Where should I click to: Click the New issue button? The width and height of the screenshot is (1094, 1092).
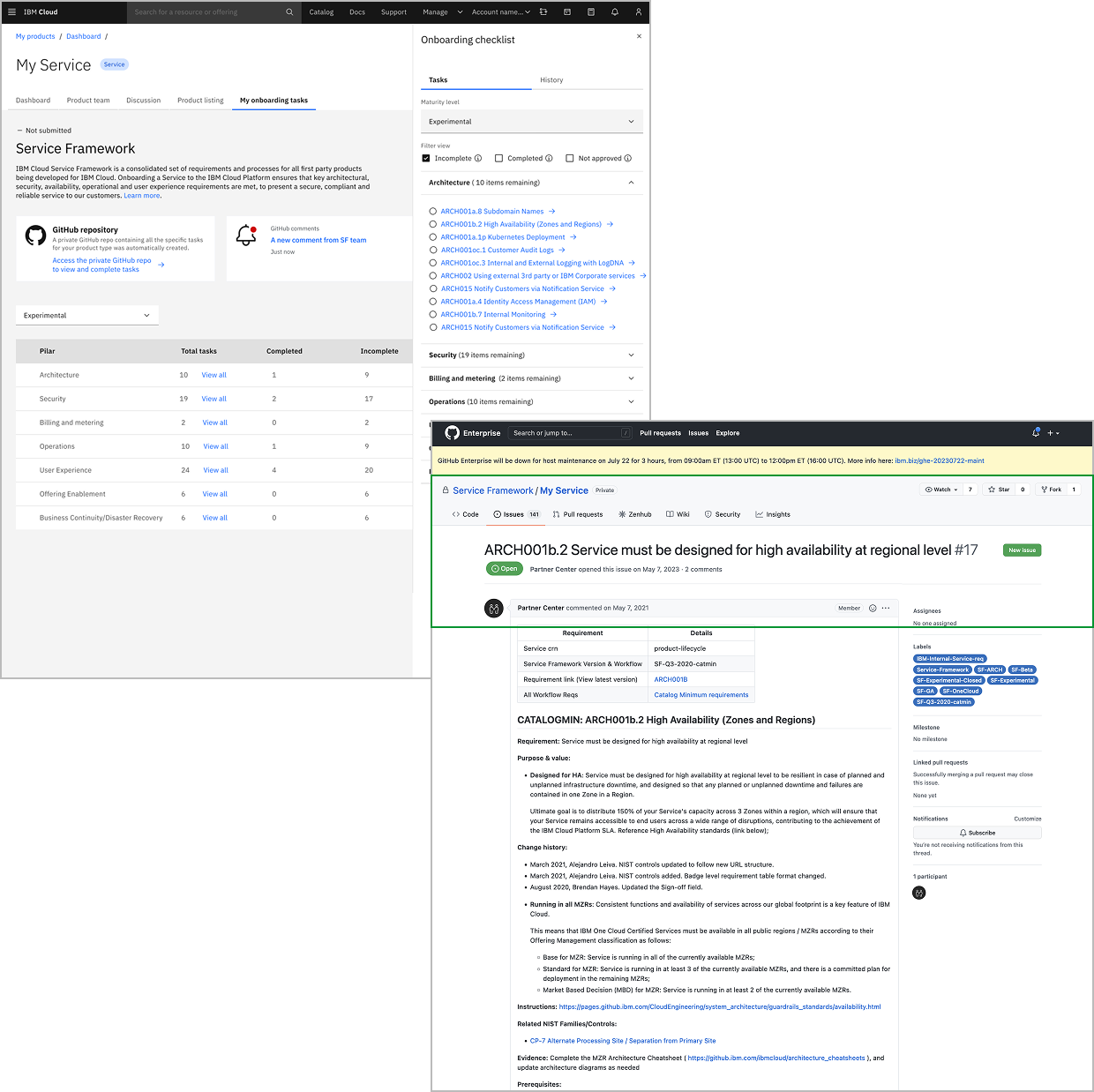[1021, 550]
